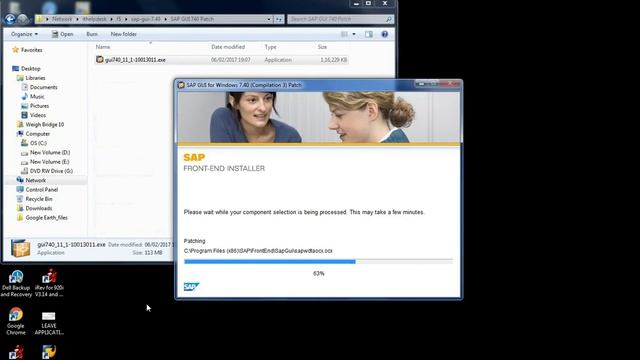Open Google Chrome desktop shortcut
Screen dimensions: 640x360
coord(16,321)
